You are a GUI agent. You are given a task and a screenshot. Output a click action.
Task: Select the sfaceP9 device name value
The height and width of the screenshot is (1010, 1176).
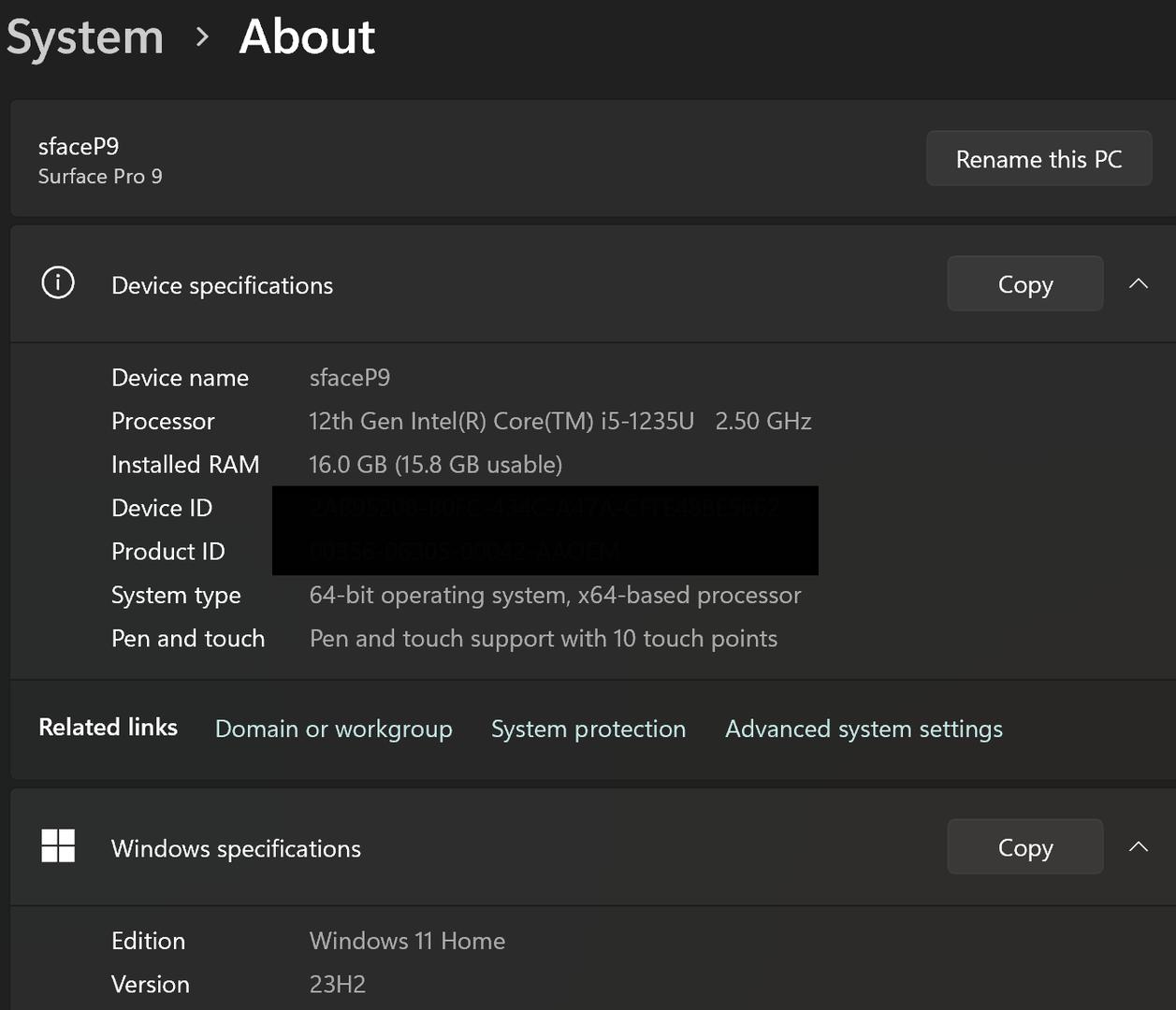(350, 377)
